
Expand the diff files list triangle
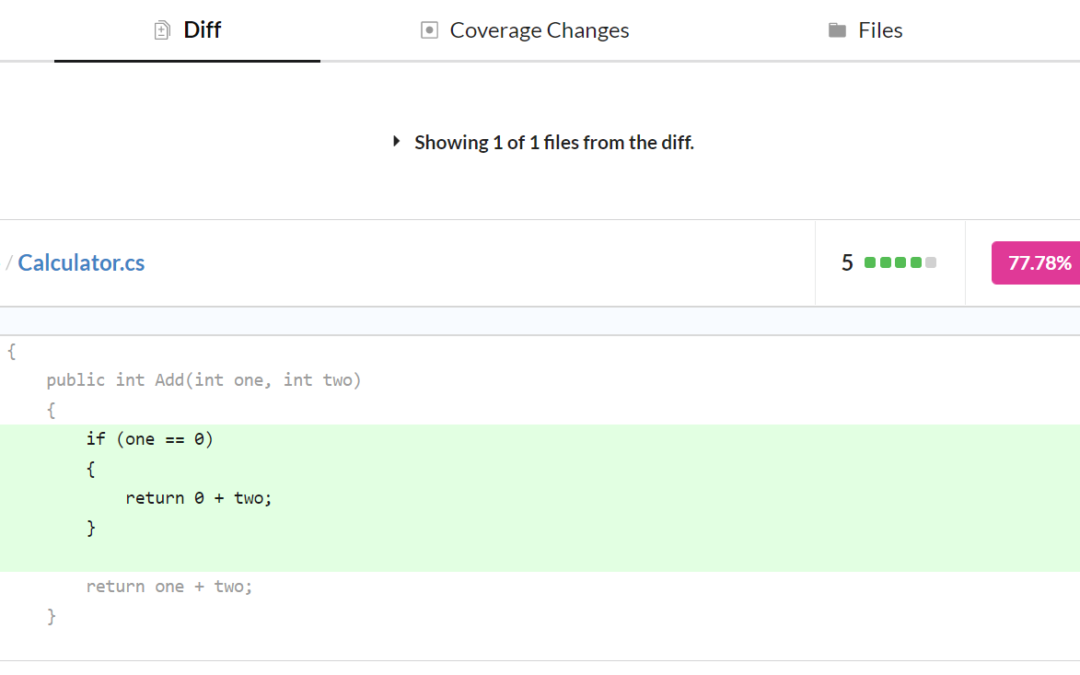click(397, 142)
